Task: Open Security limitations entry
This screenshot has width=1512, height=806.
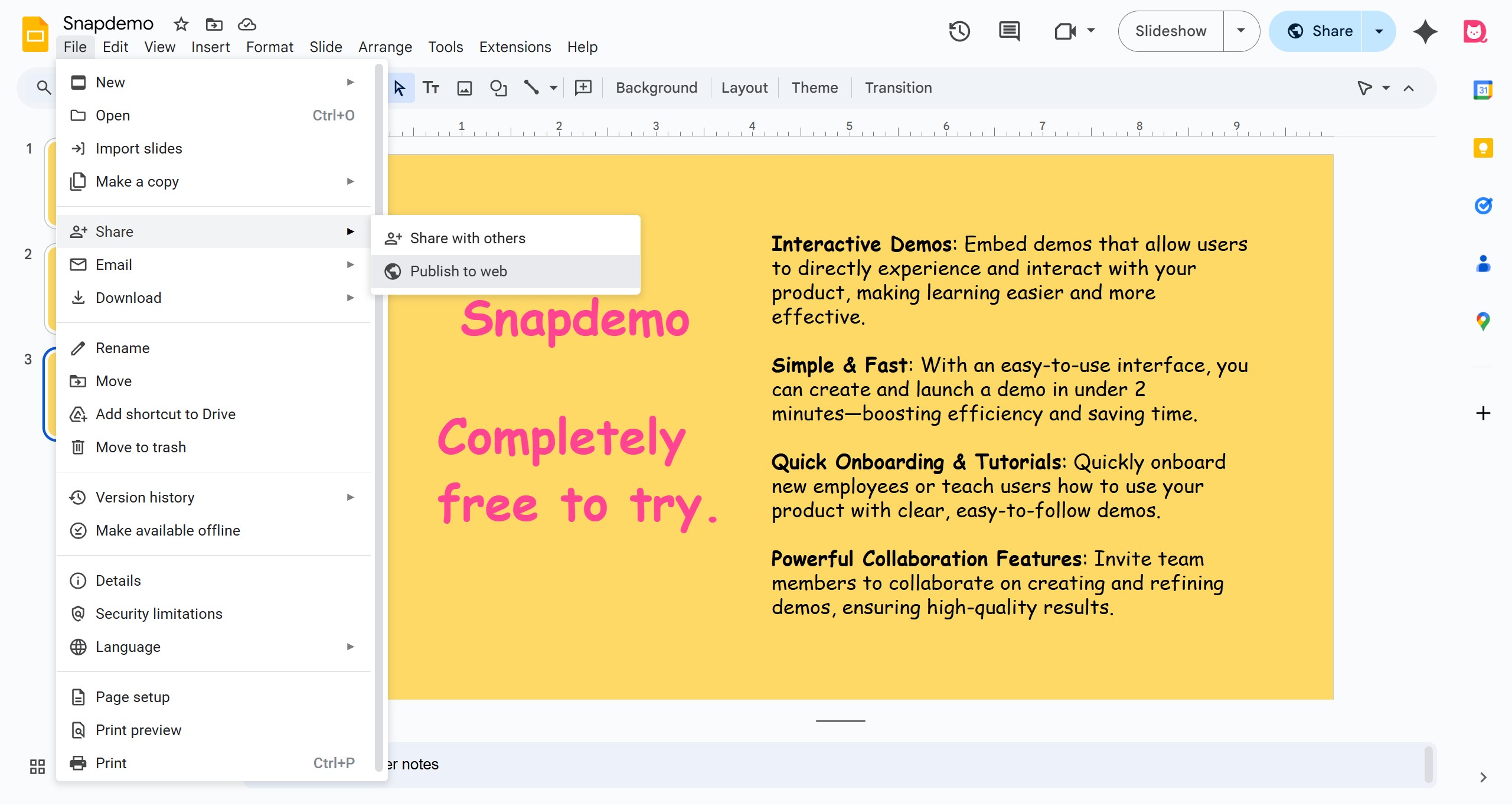Action: click(x=214, y=614)
